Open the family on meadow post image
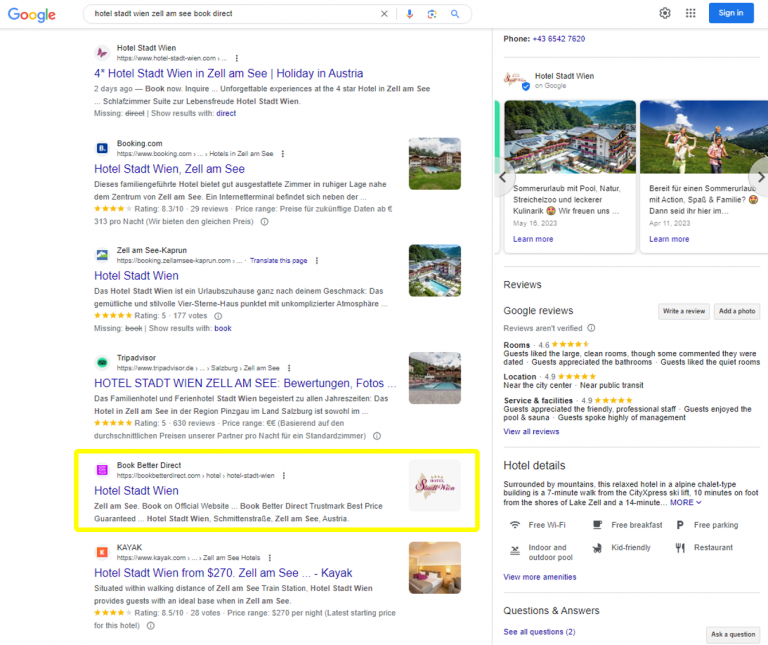Screen dimensions: 768x645 [x=704, y=137]
